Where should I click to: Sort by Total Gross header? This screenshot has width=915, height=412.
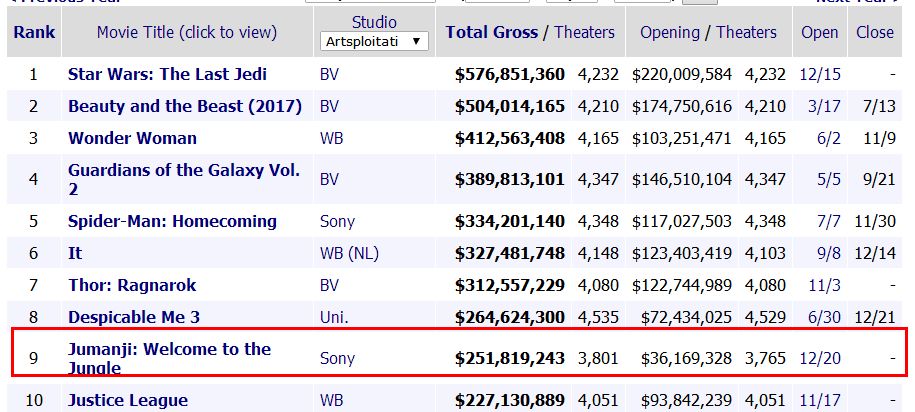(493, 32)
